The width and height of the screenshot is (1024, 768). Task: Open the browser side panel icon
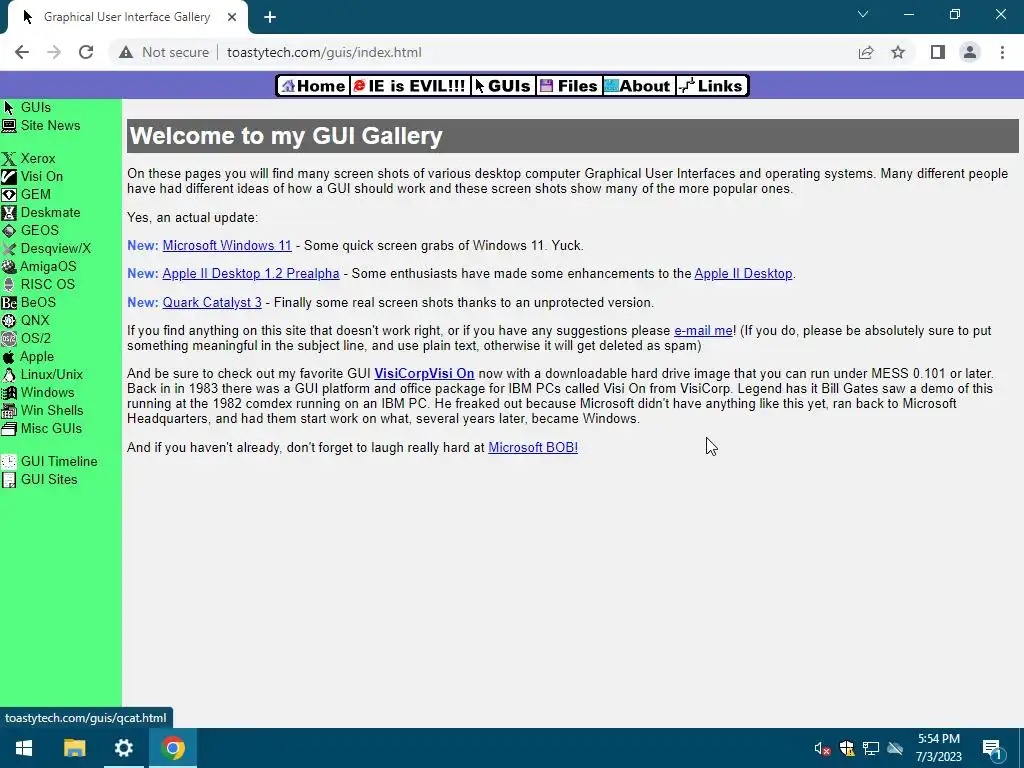tap(937, 52)
